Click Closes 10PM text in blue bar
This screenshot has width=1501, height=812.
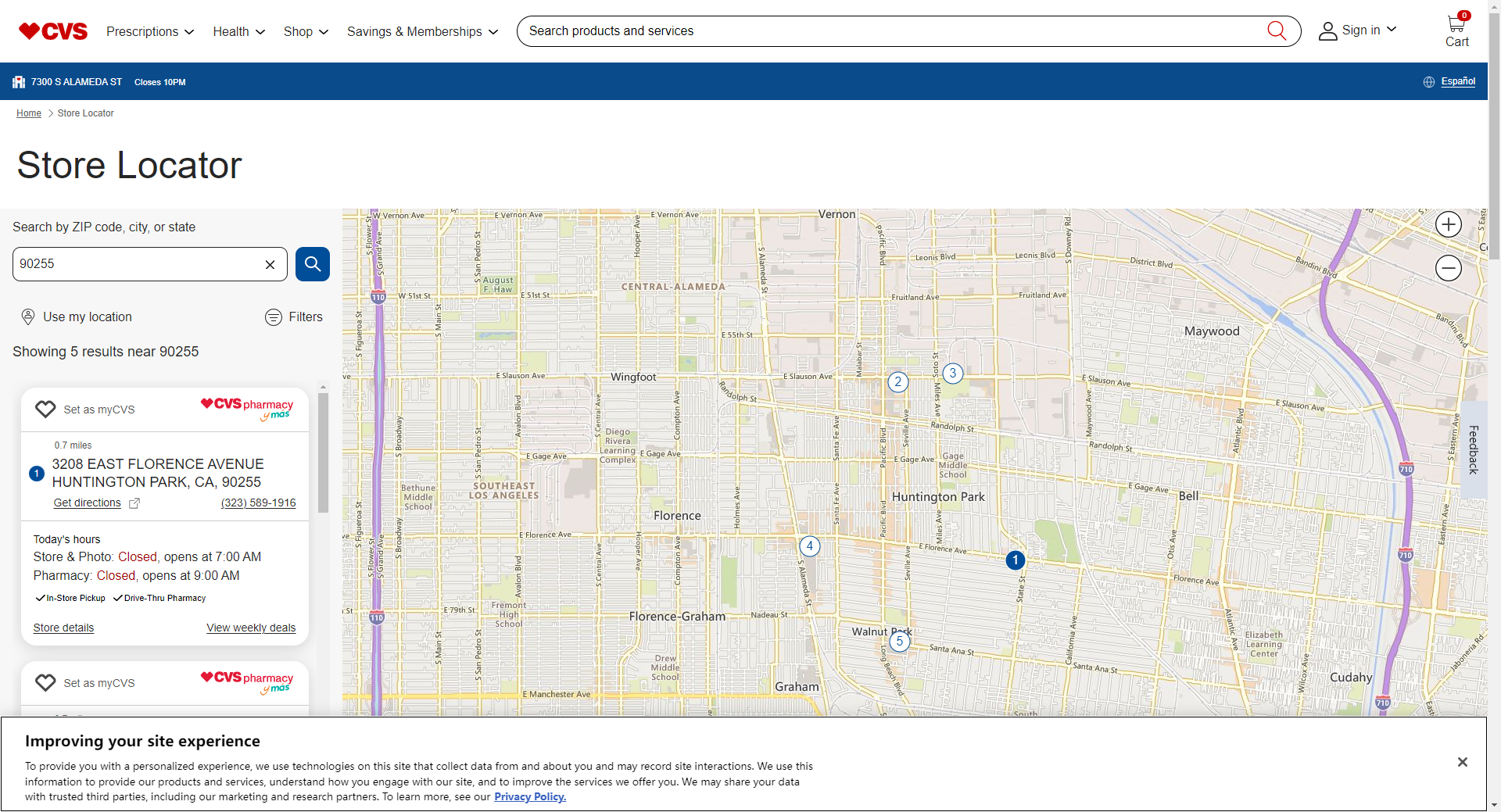click(160, 82)
